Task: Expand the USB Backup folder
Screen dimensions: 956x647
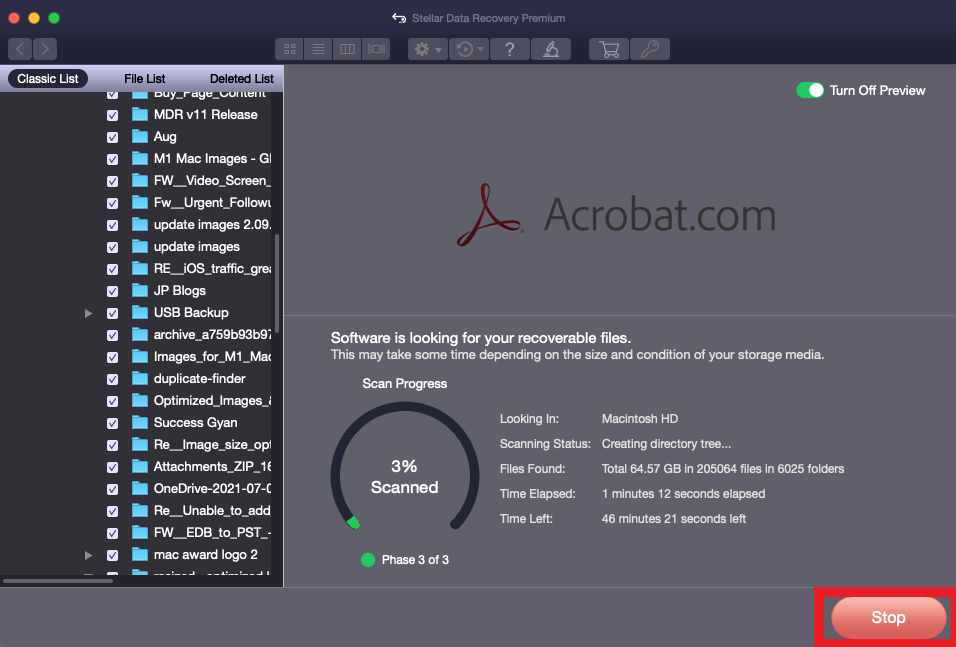Action: 88,313
